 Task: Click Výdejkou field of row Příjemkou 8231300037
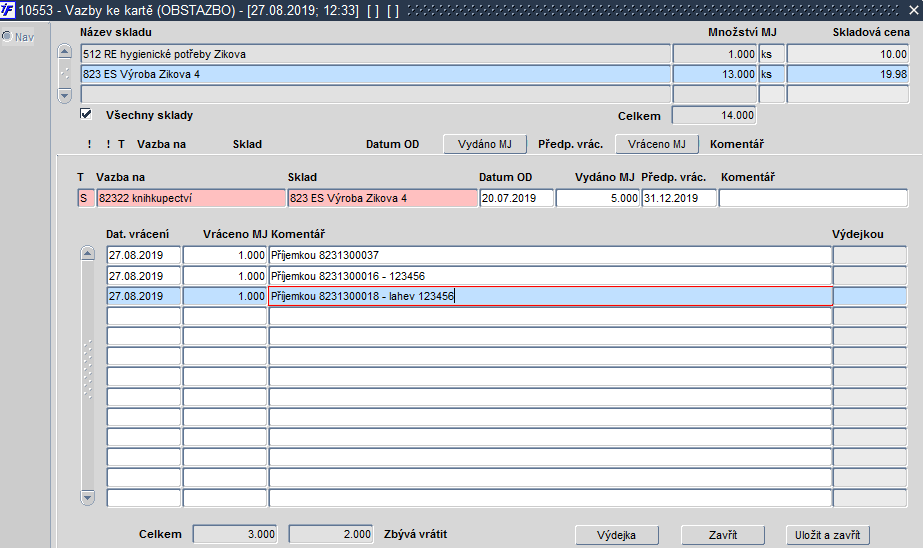tap(870, 255)
